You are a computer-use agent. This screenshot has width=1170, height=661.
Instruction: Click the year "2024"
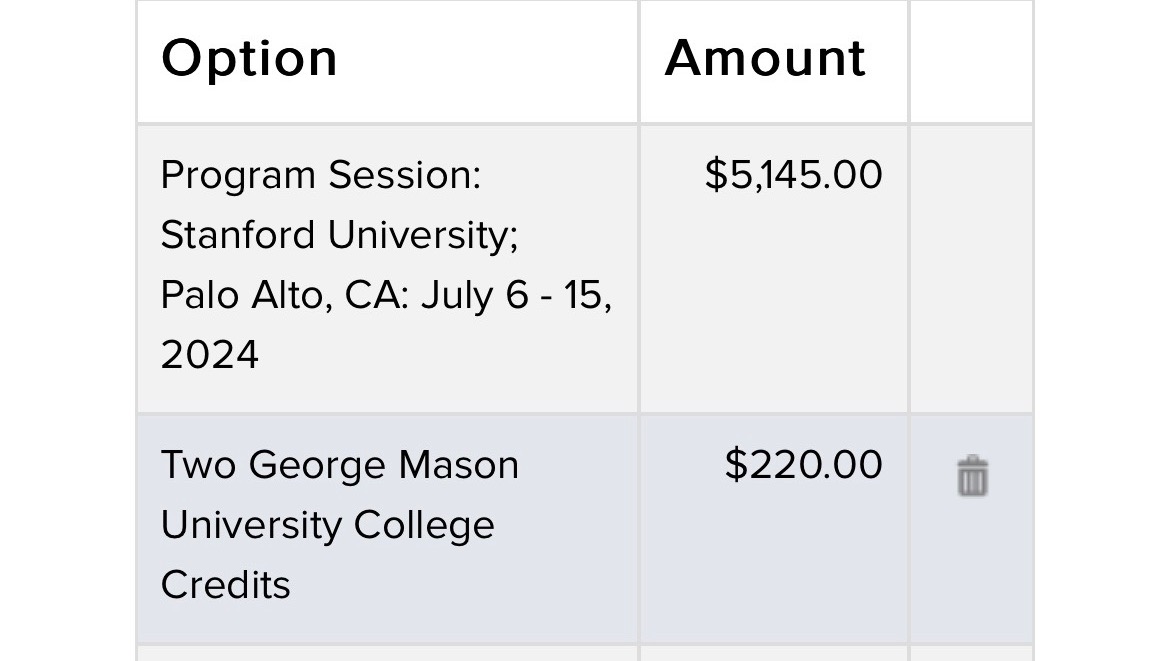tap(210, 355)
